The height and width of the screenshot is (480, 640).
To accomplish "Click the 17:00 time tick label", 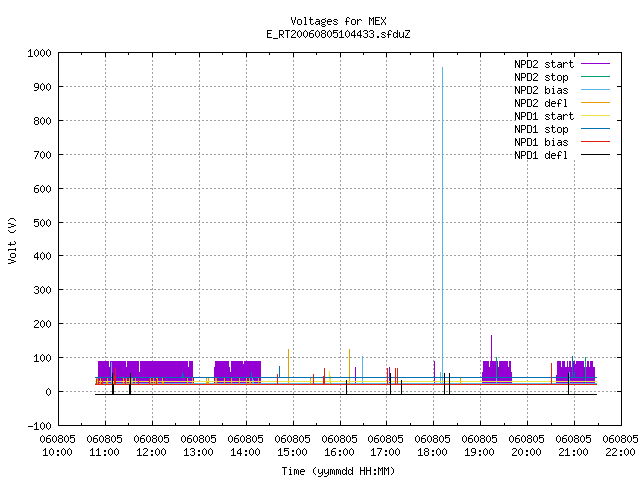I will (x=385, y=452).
